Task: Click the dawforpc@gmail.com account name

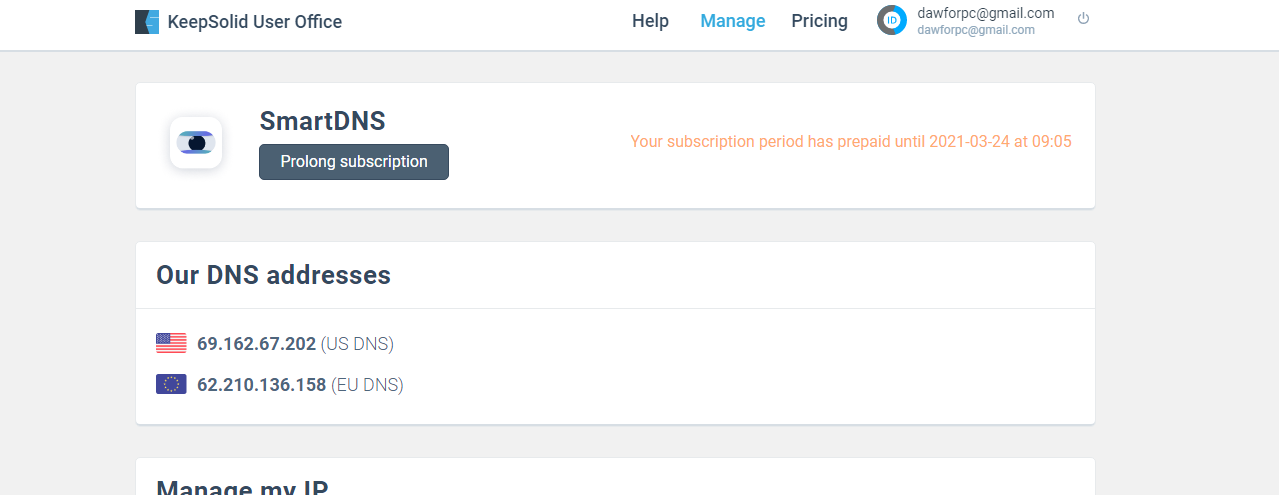Action: (985, 13)
